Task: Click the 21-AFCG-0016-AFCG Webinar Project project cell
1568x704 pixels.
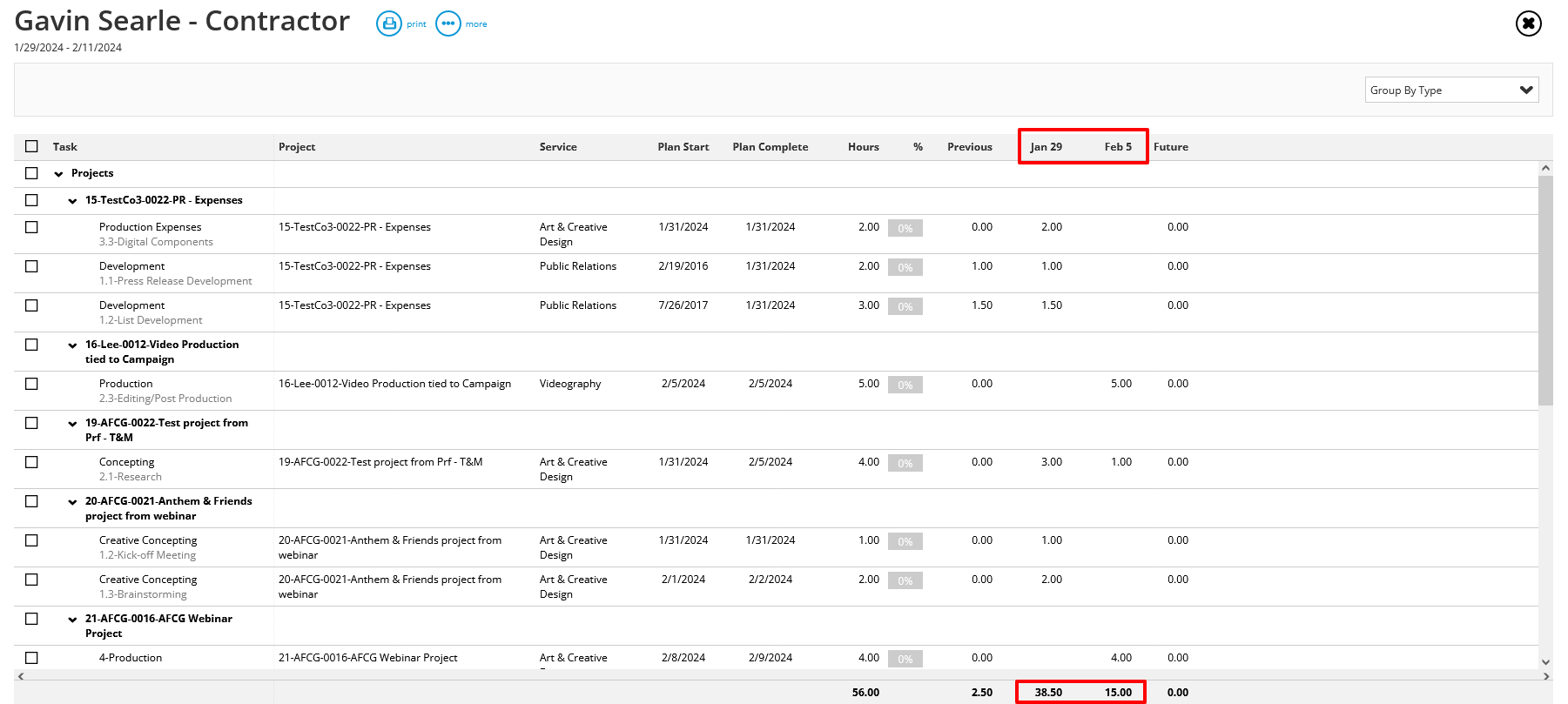Action: [367, 658]
